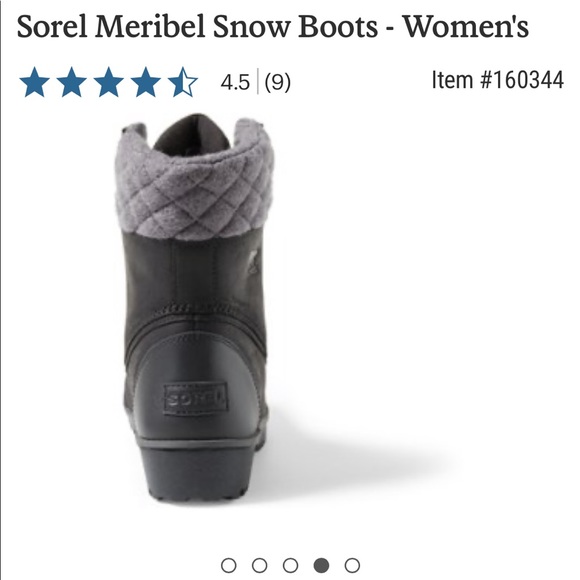
Task: Click the third blue rating star
Action: [108, 82]
